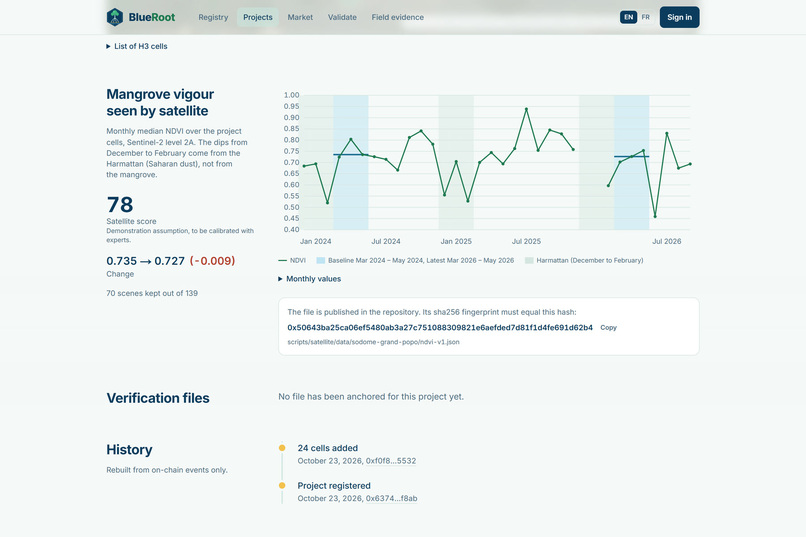Click the Jul 2025 chart axis label
The image size is (806, 537).
[526, 241]
